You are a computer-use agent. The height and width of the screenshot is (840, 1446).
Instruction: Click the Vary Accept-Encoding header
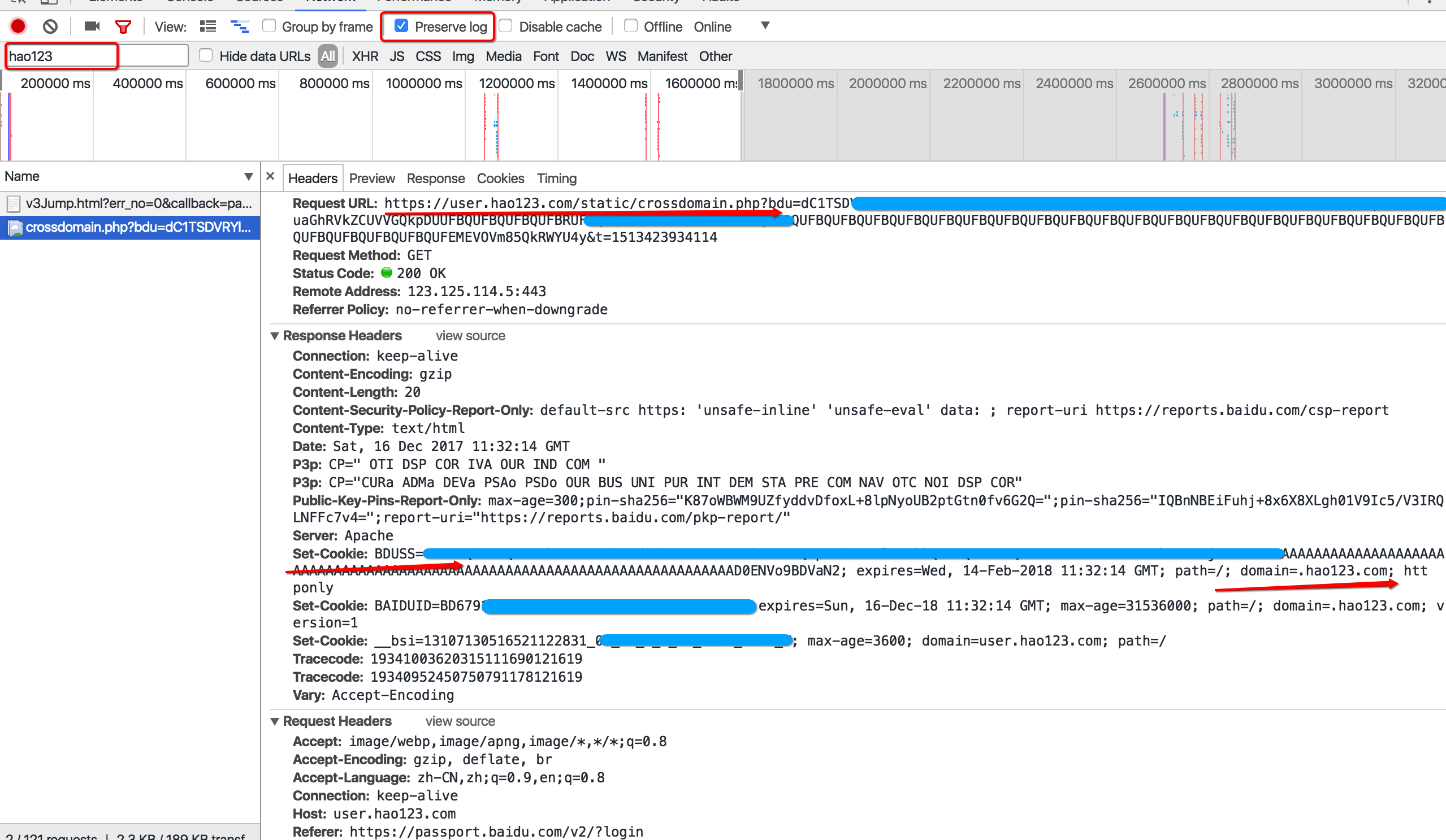pyautogui.click(x=374, y=695)
